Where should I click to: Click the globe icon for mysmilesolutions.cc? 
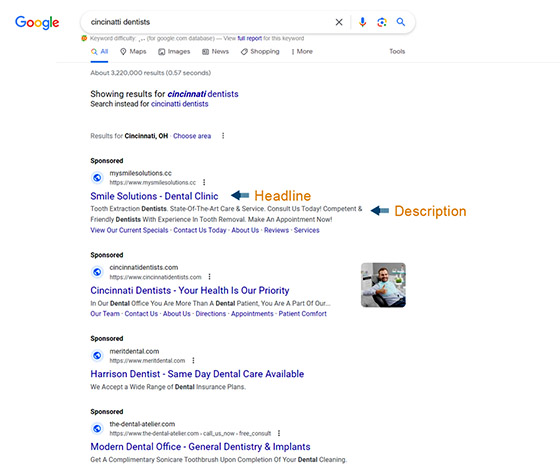[x=97, y=178]
